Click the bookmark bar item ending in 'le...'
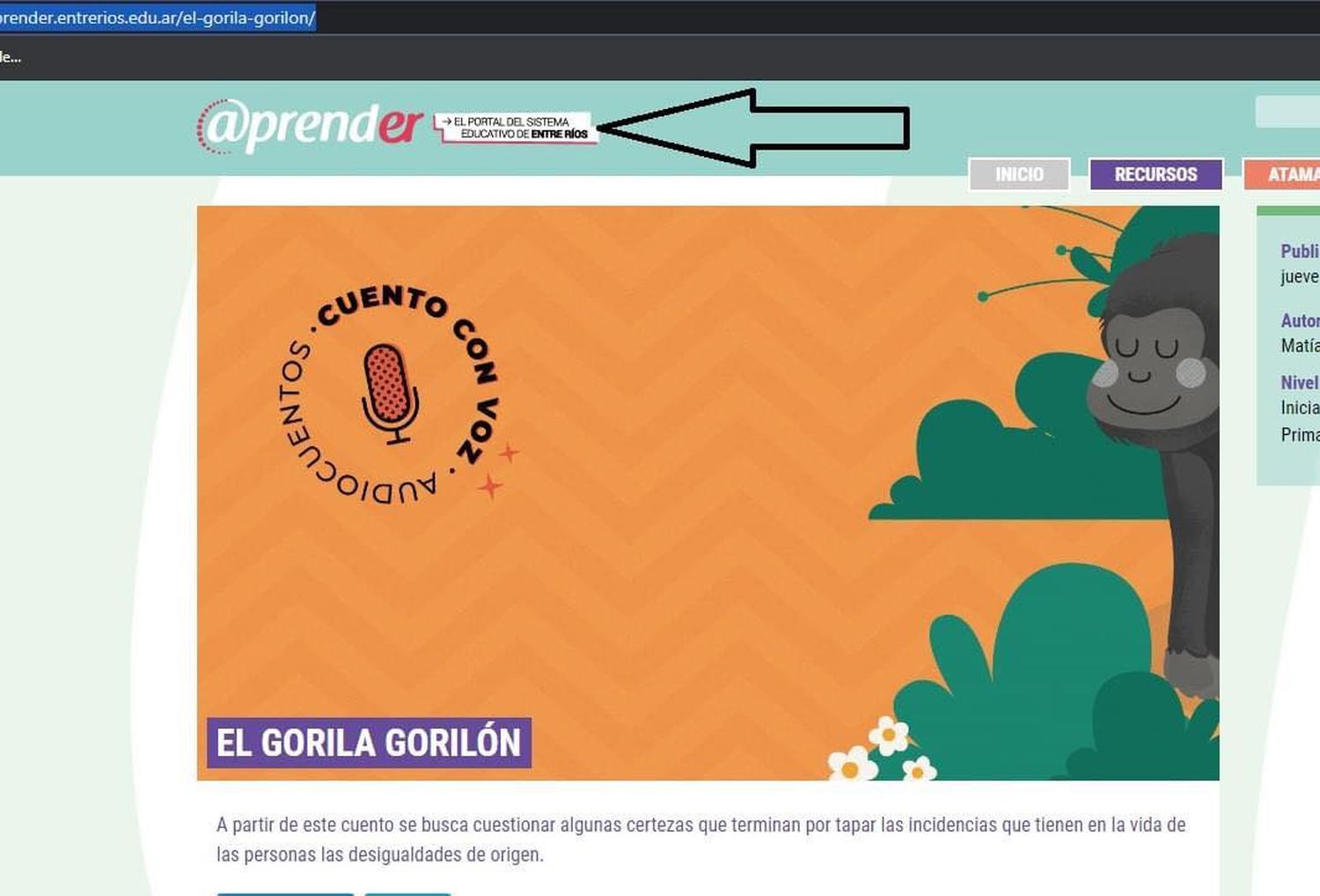Screen dimensions: 1320x896 (11, 58)
